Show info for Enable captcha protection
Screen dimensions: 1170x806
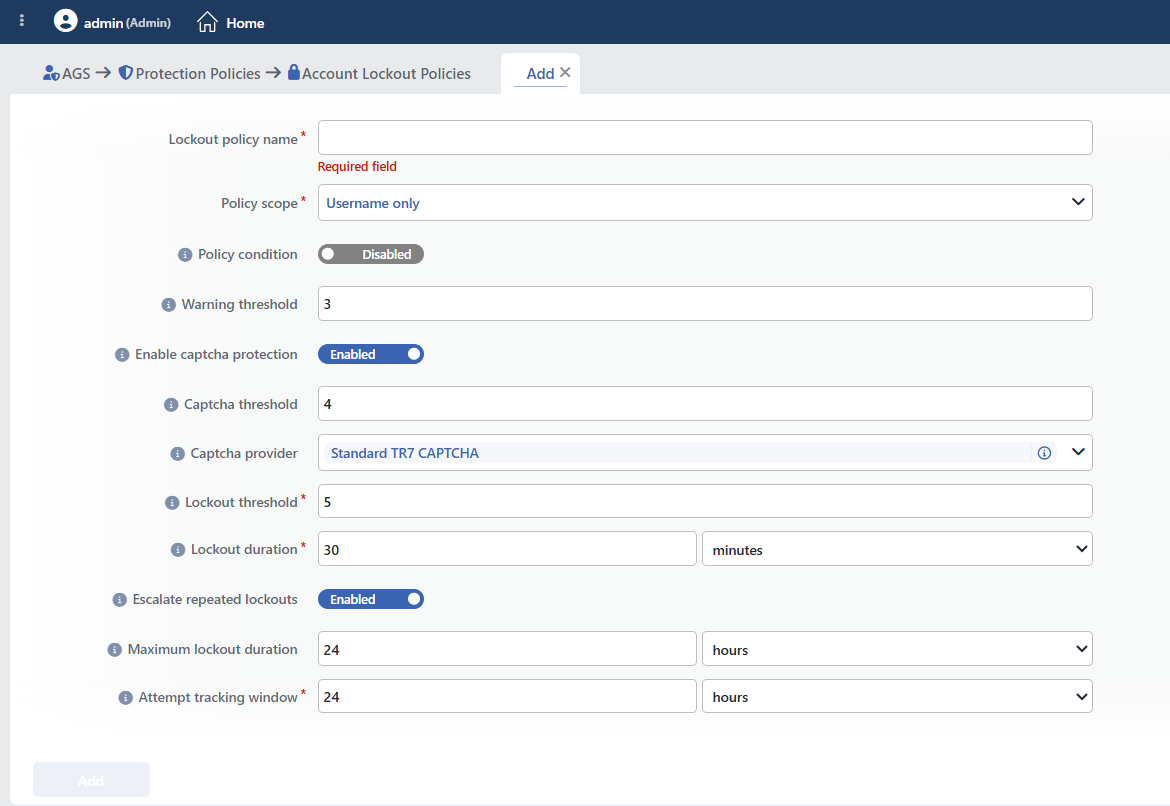point(122,355)
